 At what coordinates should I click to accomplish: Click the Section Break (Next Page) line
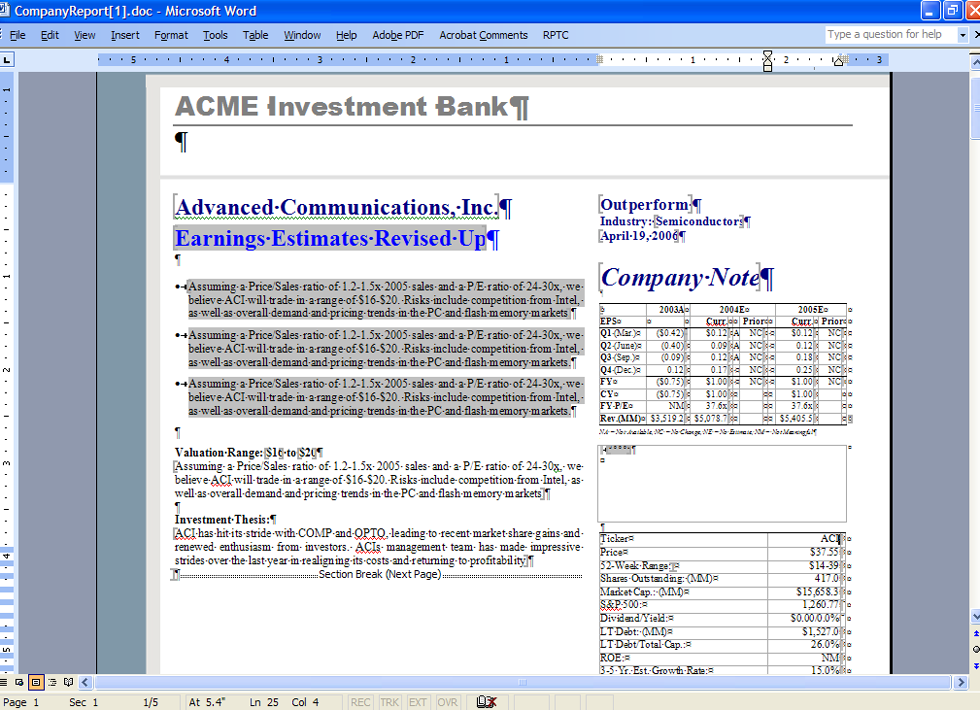pyautogui.click(x=380, y=574)
